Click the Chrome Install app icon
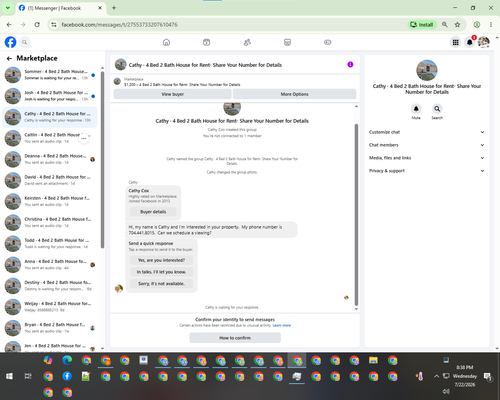 point(422,25)
